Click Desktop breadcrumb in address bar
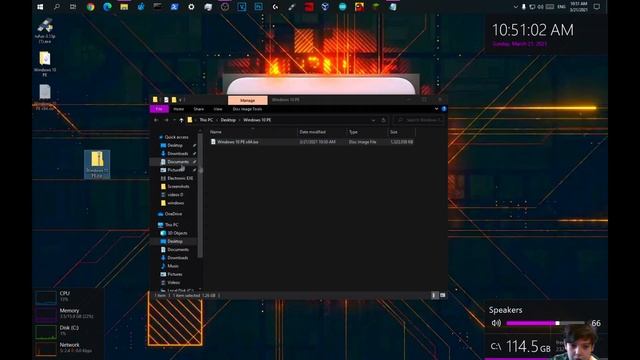 pyautogui.click(x=228, y=120)
